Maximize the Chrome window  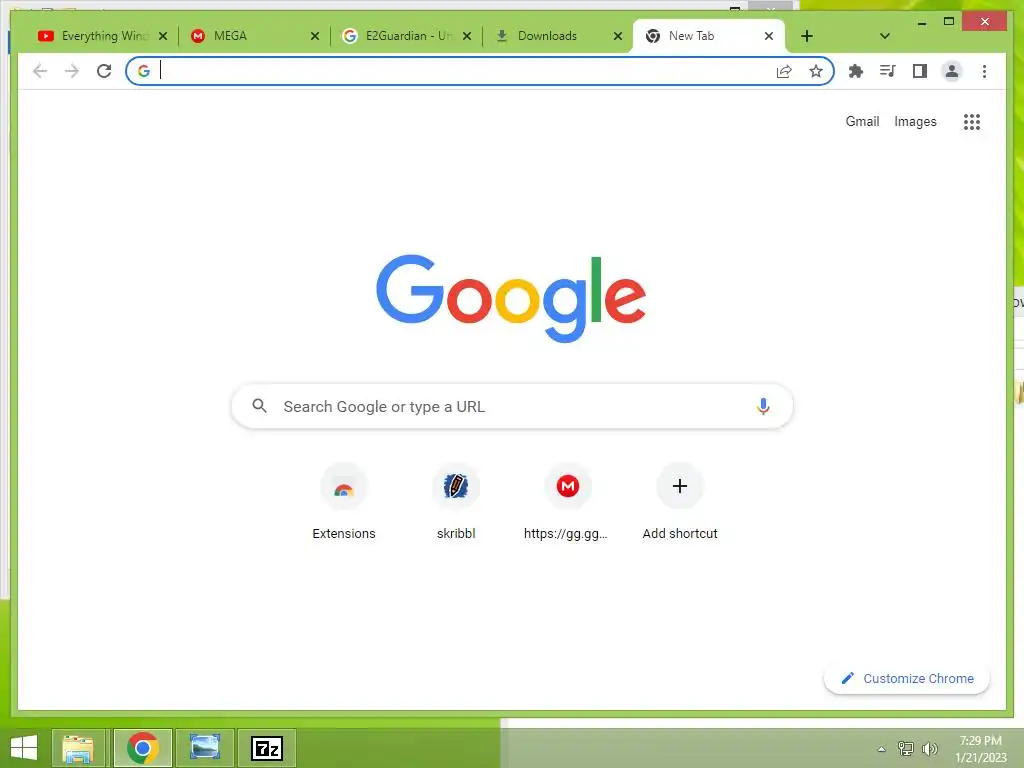pyautogui.click(x=949, y=22)
